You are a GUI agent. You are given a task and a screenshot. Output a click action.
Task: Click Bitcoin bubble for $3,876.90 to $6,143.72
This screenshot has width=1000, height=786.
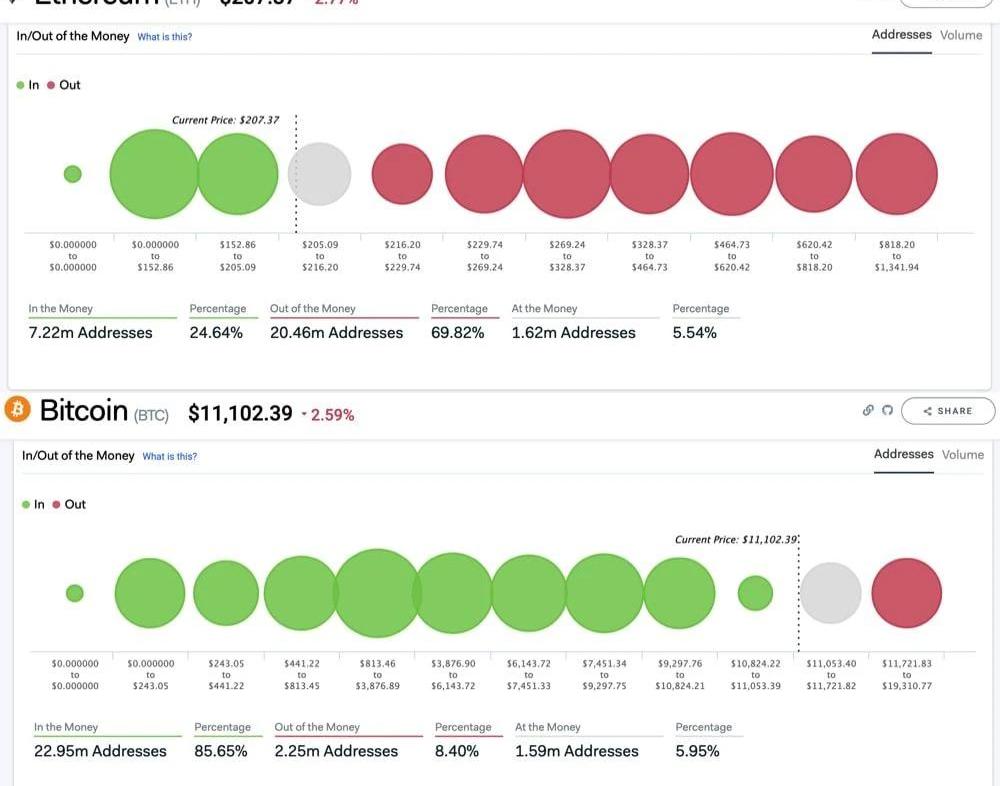coord(453,593)
